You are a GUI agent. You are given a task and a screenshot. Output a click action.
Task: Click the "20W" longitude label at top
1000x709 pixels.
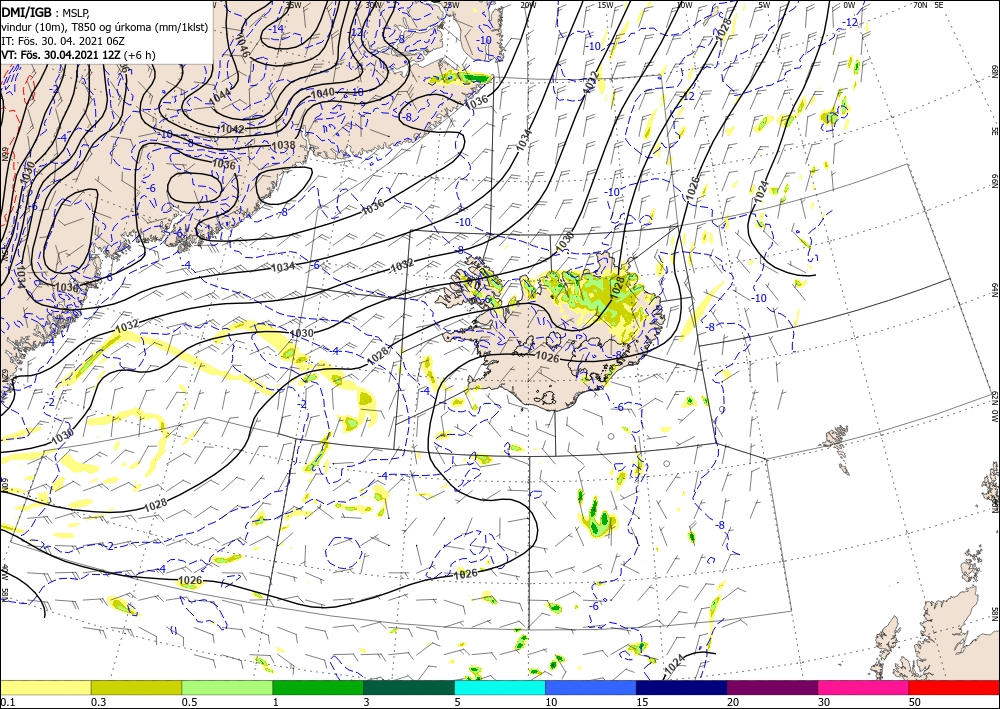click(528, 5)
